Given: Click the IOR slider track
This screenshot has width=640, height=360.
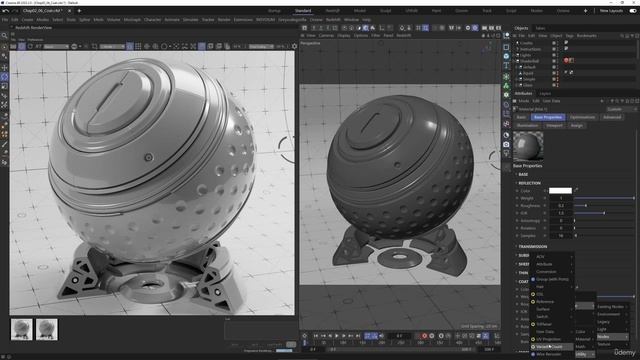Looking at the screenshot, I should (604, 213).
